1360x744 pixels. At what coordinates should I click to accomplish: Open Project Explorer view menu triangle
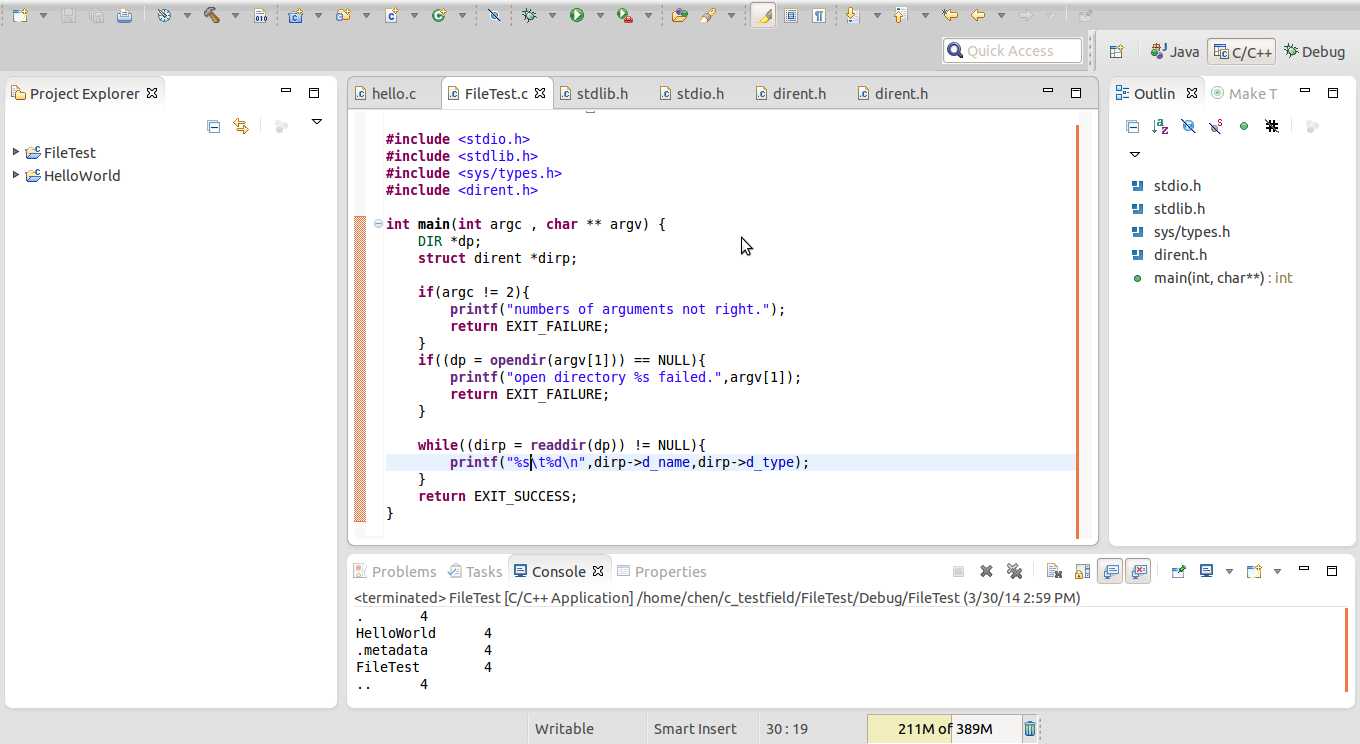click(x=317, y=122)
